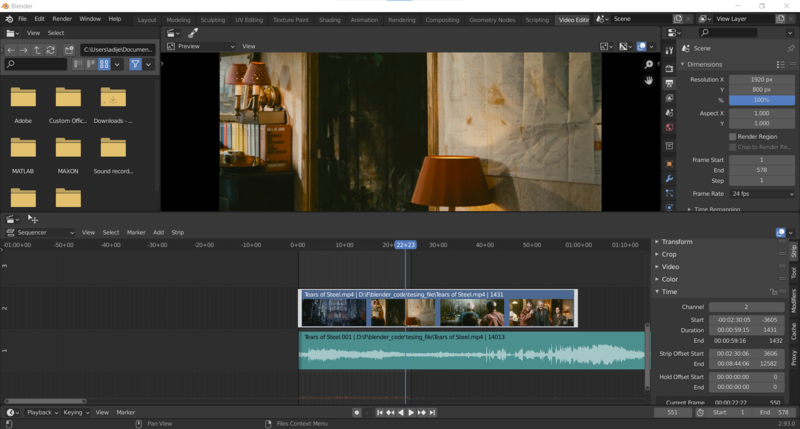Switch file browser to thumbnail display mode
Viewport: 800px width, 429px height.
(x=104, y=64)
